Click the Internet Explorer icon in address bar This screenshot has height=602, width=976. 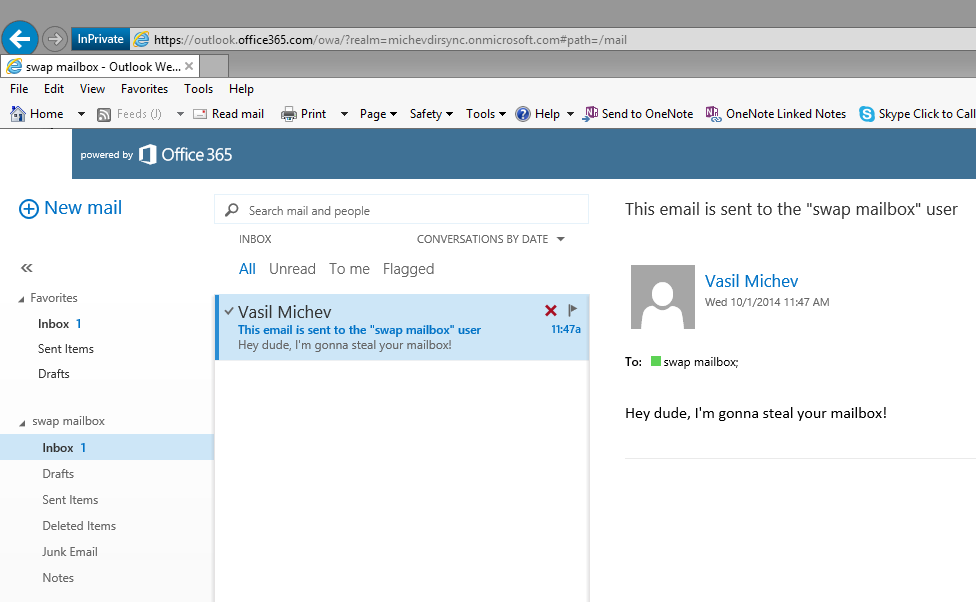(142, 39)
